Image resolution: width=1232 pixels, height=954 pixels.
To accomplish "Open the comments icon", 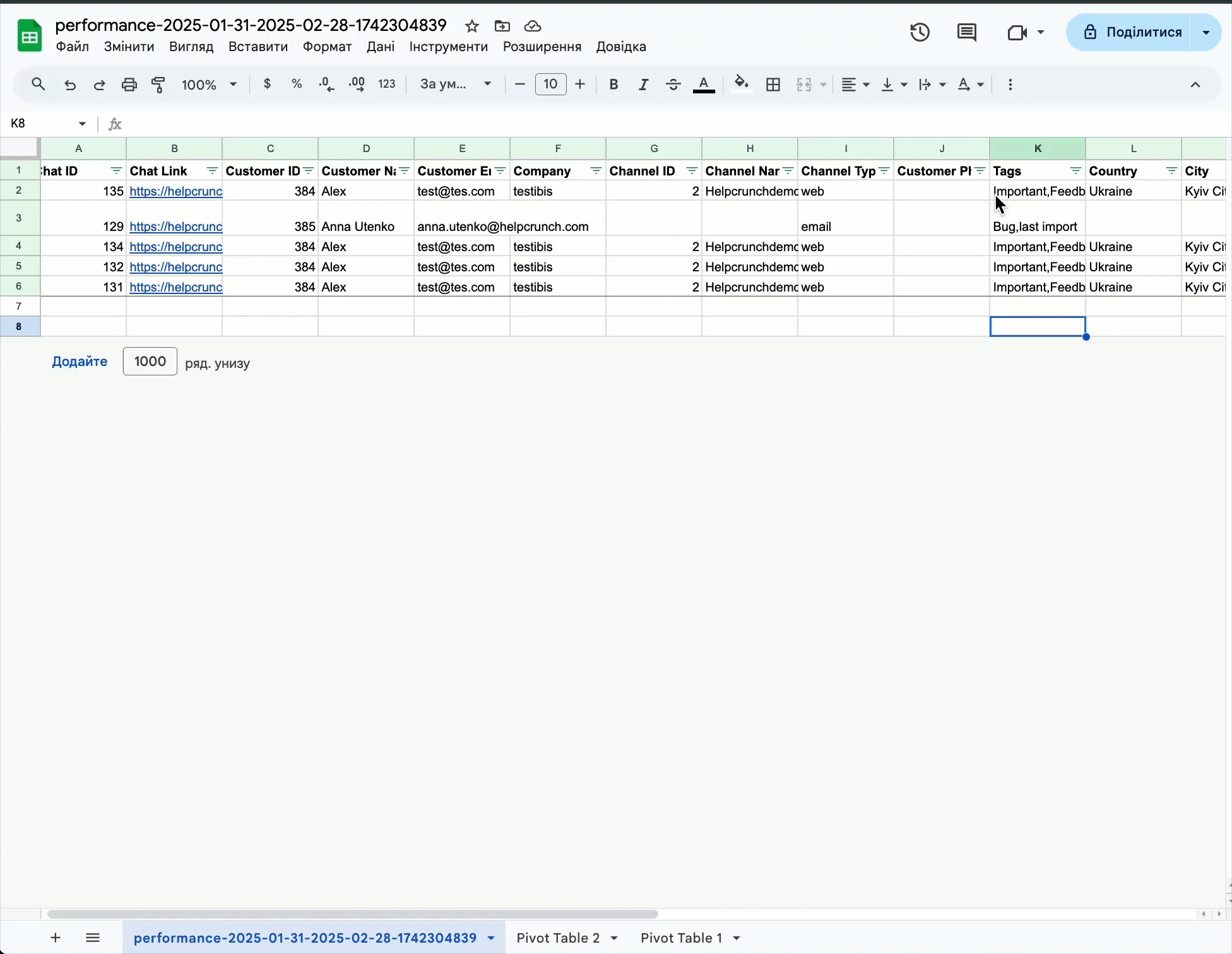I will [966, 32].
